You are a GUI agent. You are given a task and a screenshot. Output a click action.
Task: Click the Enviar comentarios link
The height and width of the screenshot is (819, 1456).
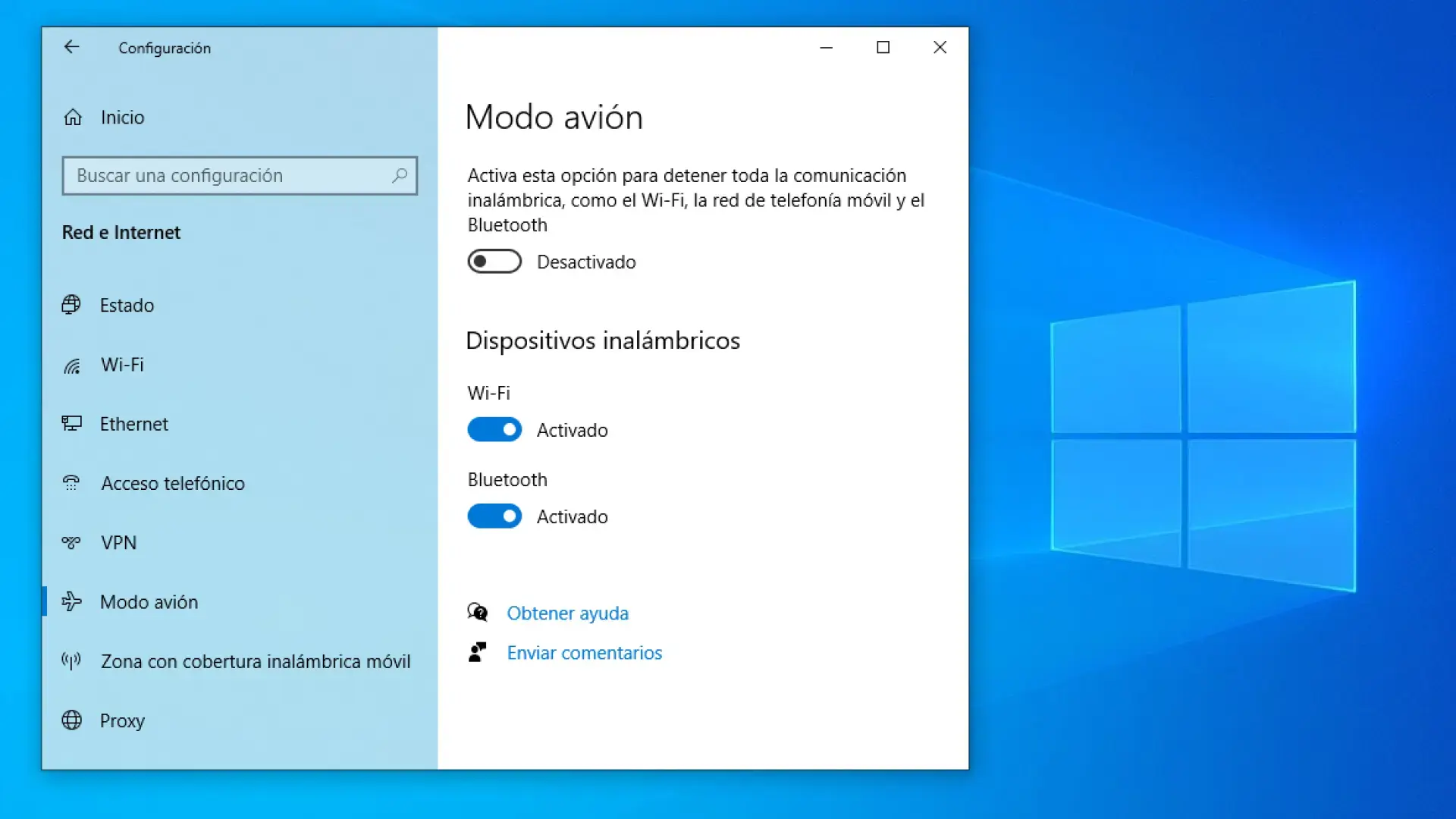[584, 653]
